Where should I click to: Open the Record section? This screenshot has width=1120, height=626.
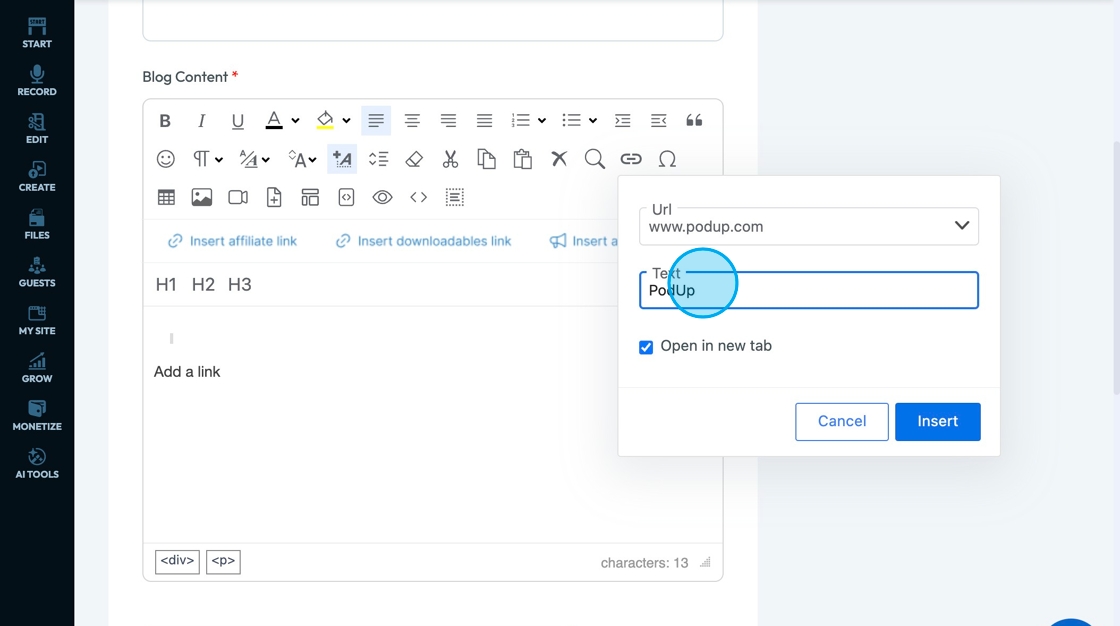tap(37, 81)
